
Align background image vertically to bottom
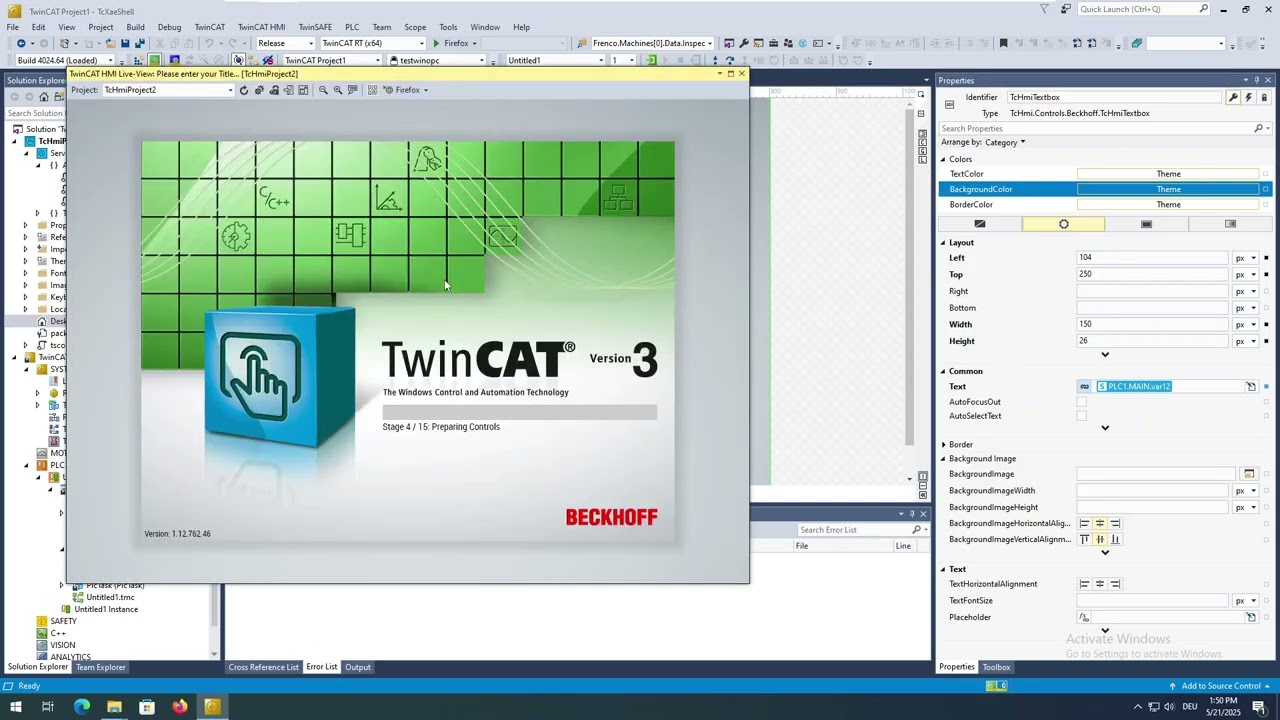[1115, 539]
